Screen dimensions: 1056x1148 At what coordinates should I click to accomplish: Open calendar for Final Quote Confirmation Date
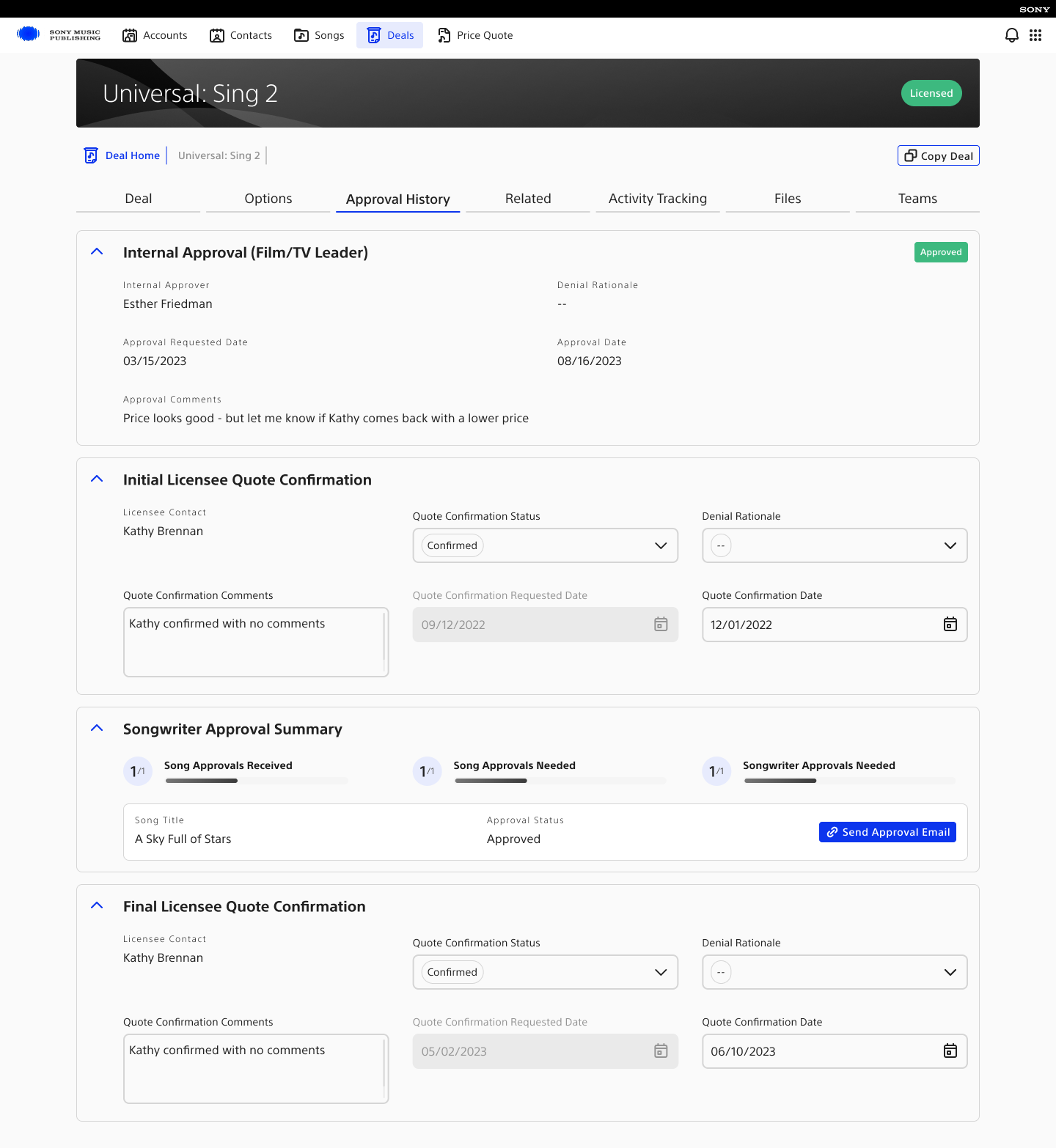(950, 1051)
